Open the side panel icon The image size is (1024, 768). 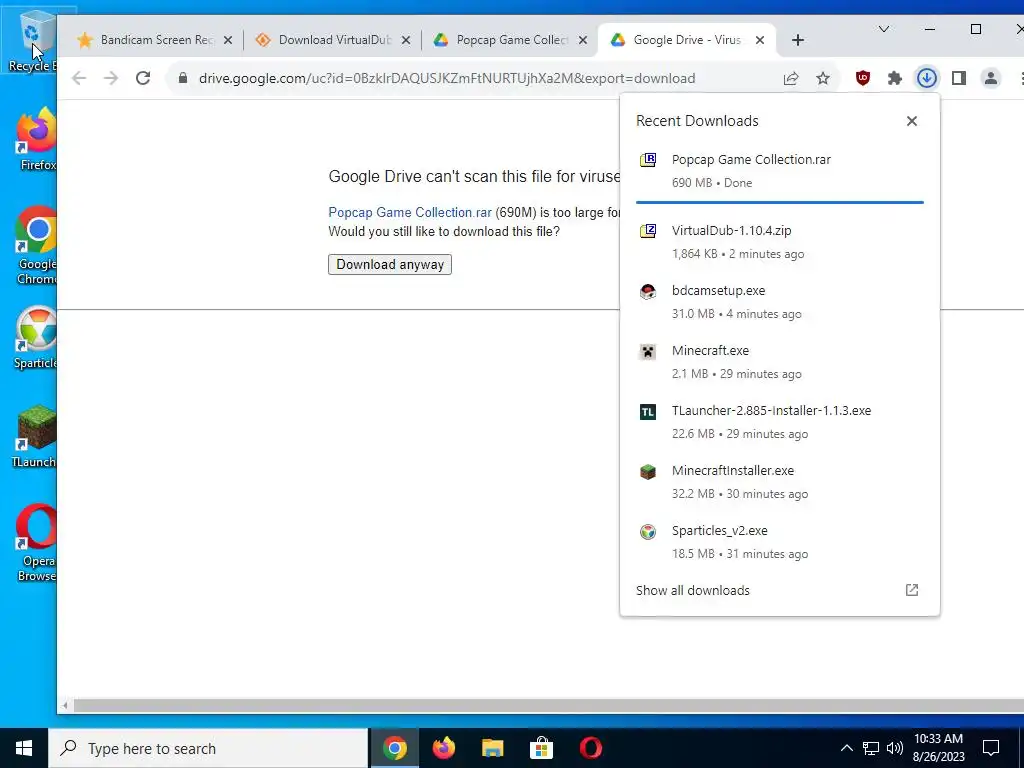(959, 78)
